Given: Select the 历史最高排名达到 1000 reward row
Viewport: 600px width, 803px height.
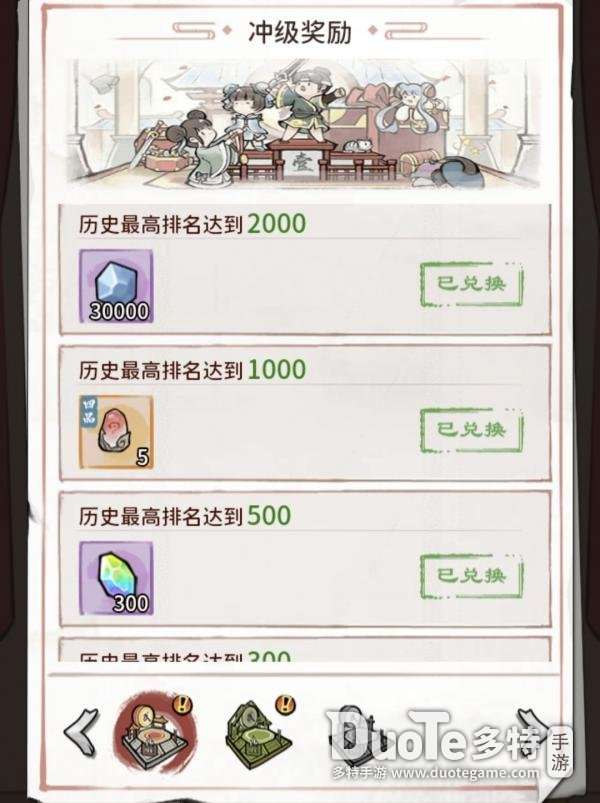Looking at the screenshot, I should point(305,414).
